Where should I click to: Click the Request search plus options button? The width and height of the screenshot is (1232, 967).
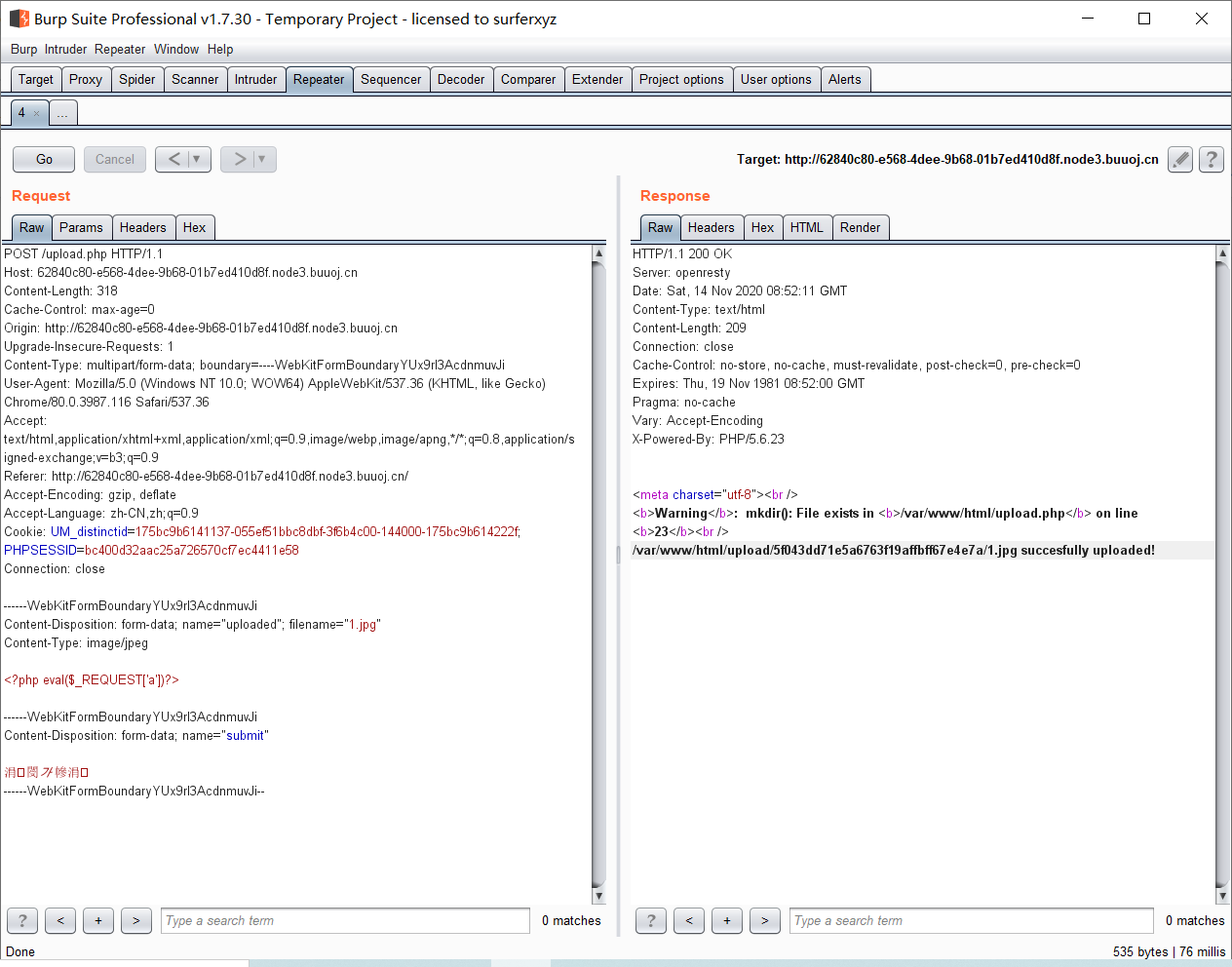tap(98, 920)
